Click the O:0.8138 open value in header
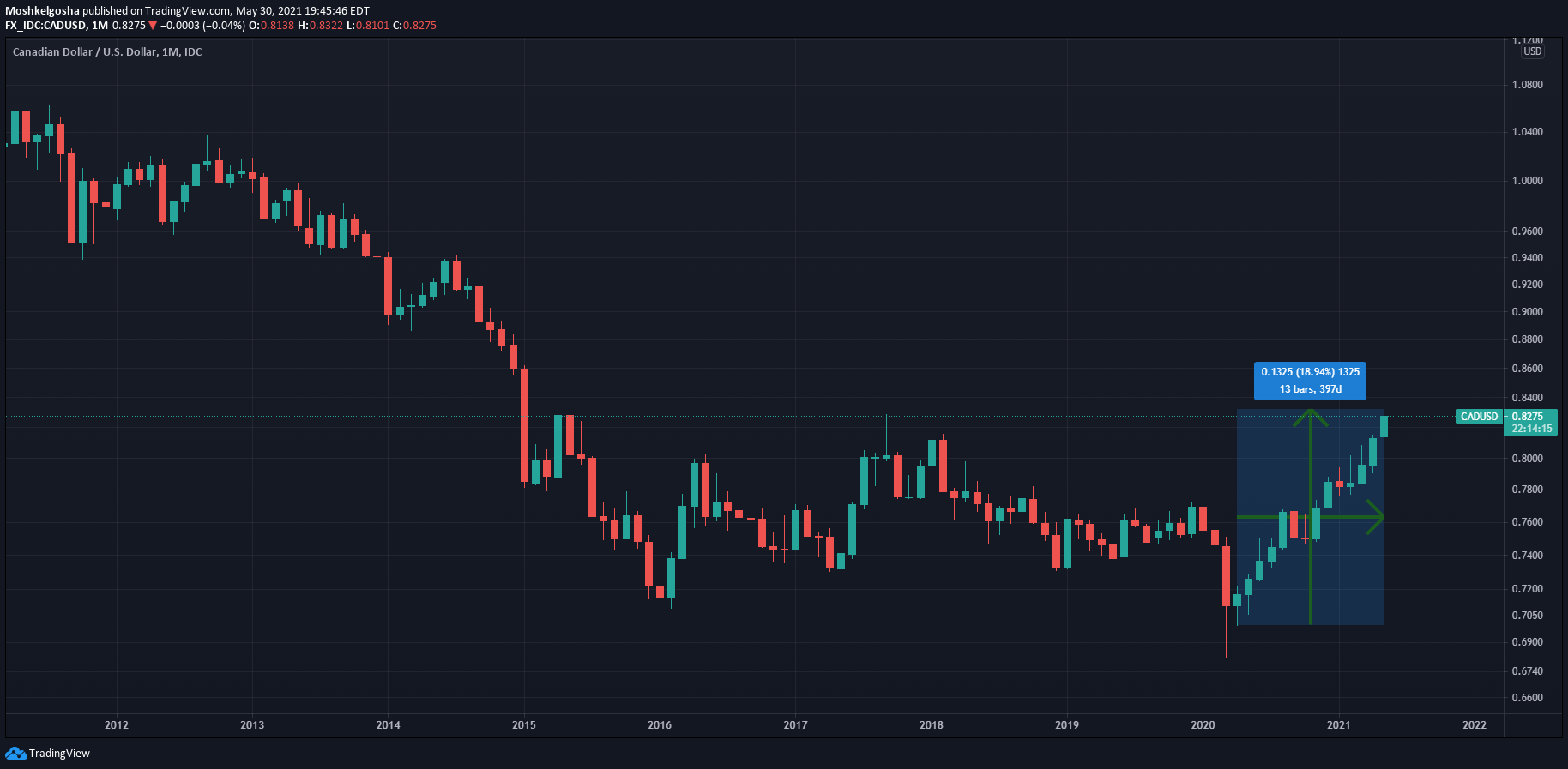Viewport: 1568px width, 769px height. point(271,26)
